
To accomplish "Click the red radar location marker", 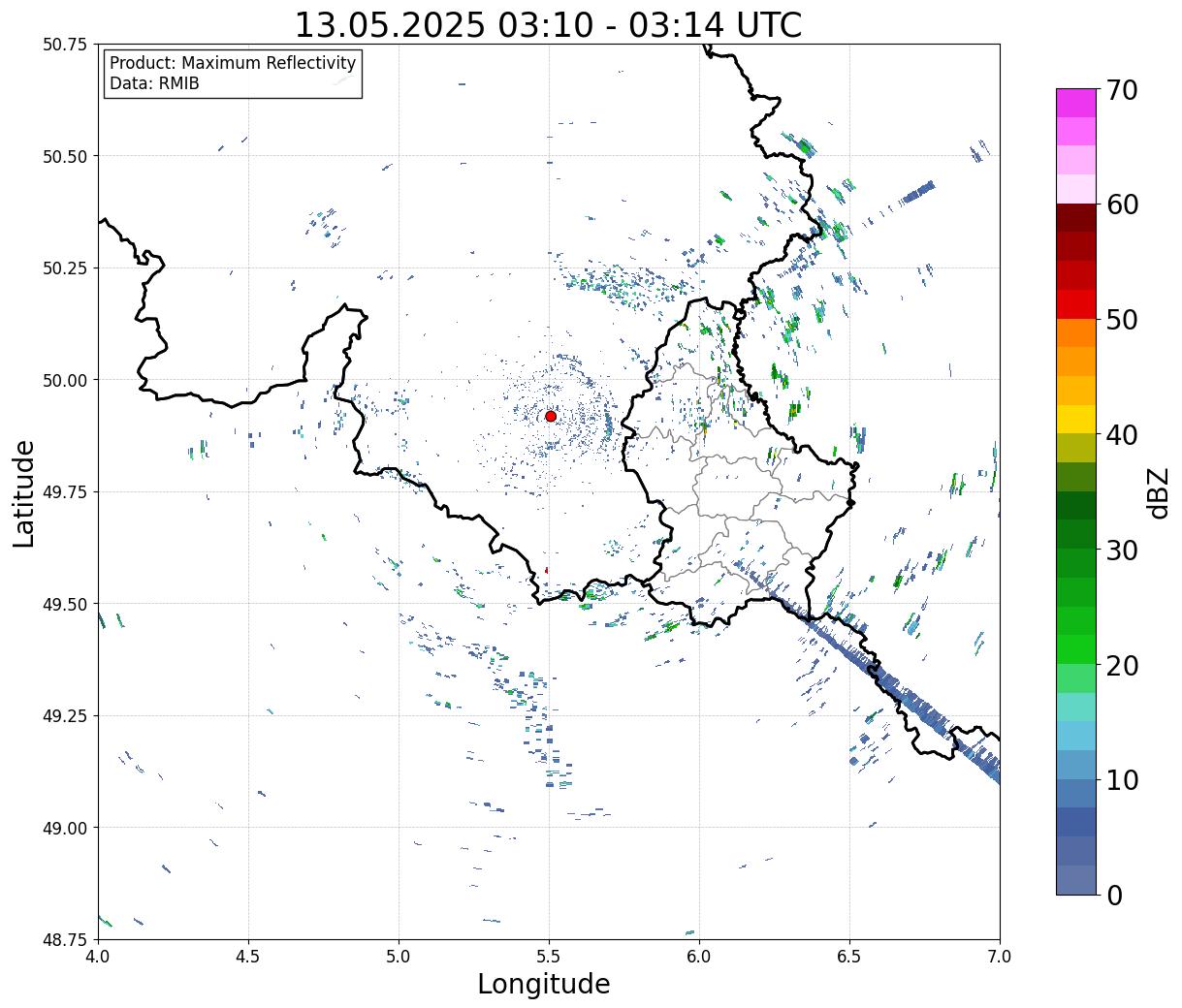I will pos(551,416).
